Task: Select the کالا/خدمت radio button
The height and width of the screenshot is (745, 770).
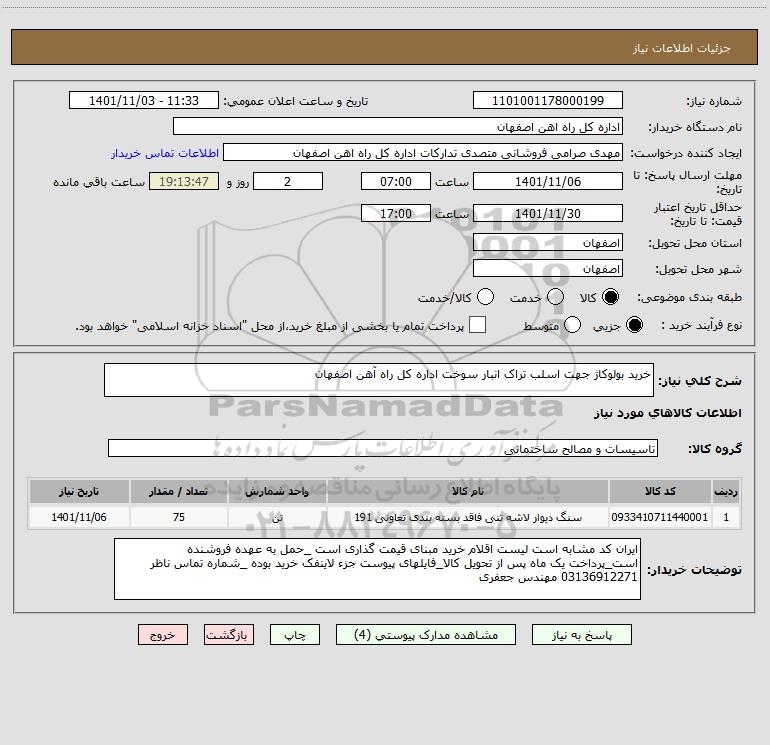Action: [x=485, y=297]
